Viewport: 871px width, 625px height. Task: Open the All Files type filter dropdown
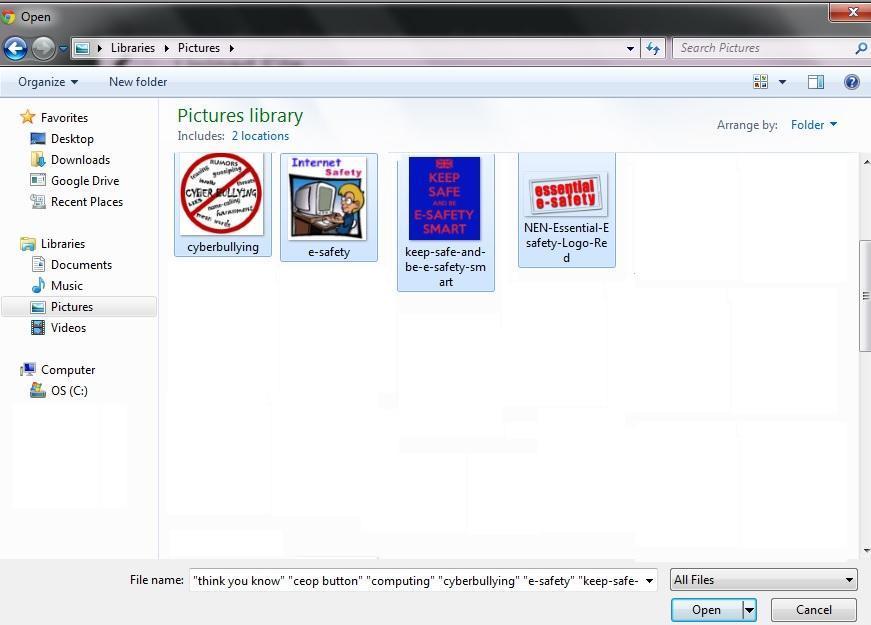tap(764, 581)
